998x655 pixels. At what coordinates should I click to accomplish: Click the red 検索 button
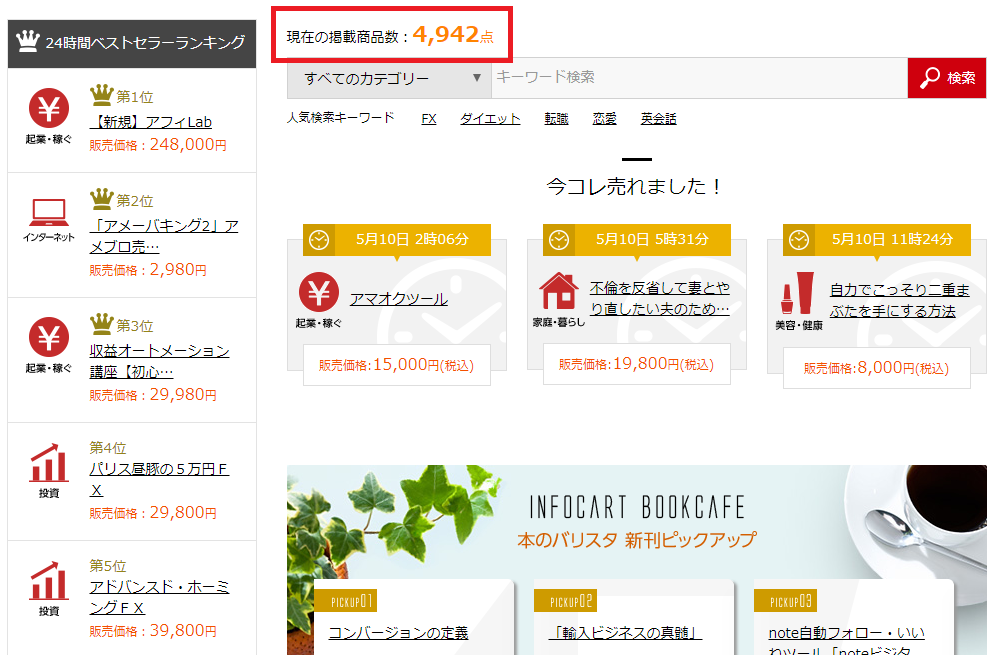pyautogui.click(x=947, y=78)
